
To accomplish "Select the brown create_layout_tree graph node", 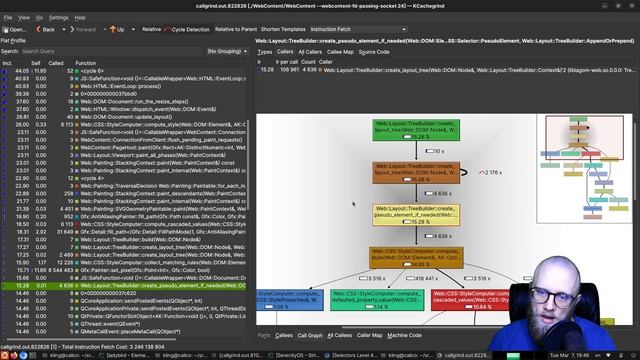I will pyautogui.click(x=416, y=173).
